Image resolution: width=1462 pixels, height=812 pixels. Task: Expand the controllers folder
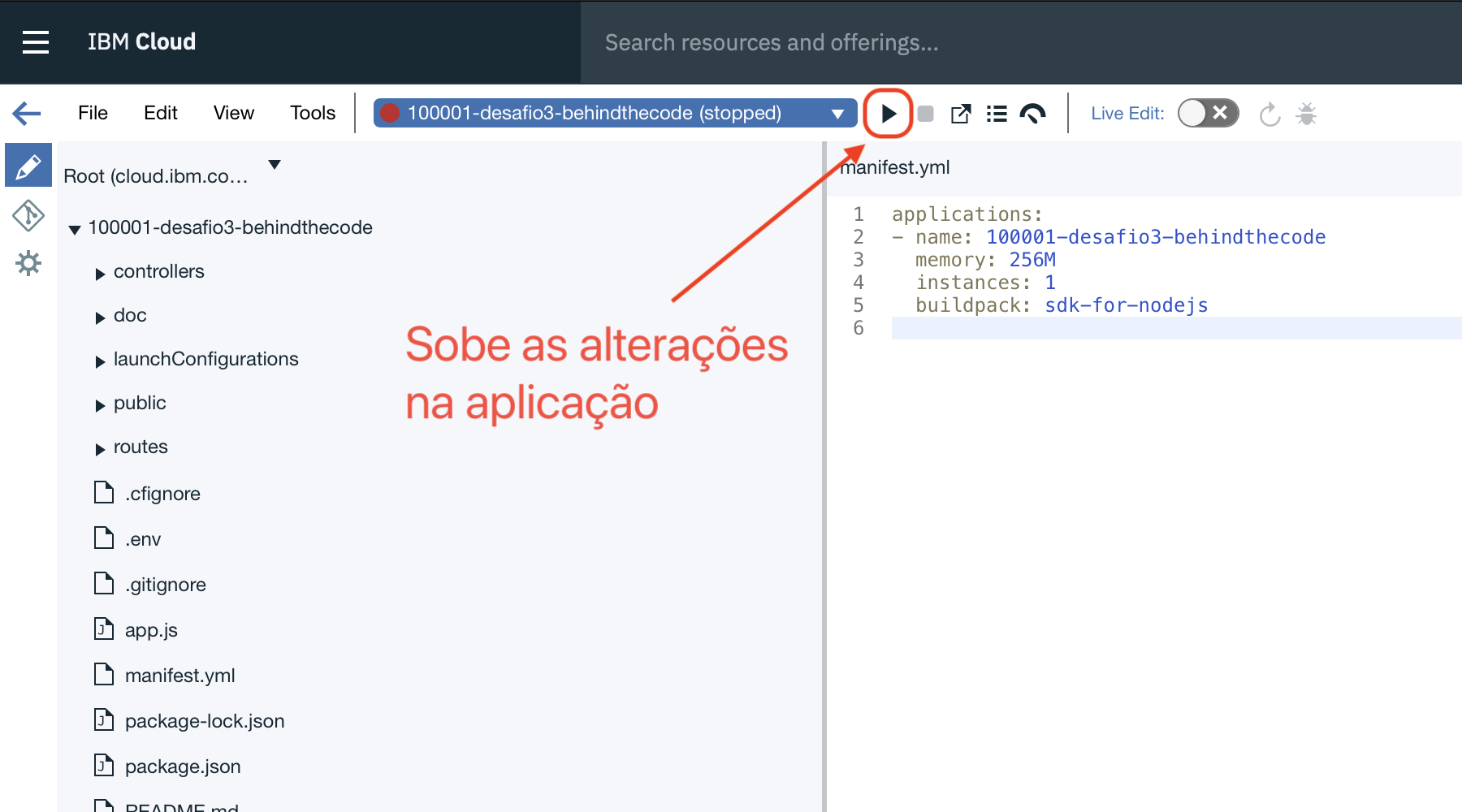pyautogui.click(x=100, y=274)
